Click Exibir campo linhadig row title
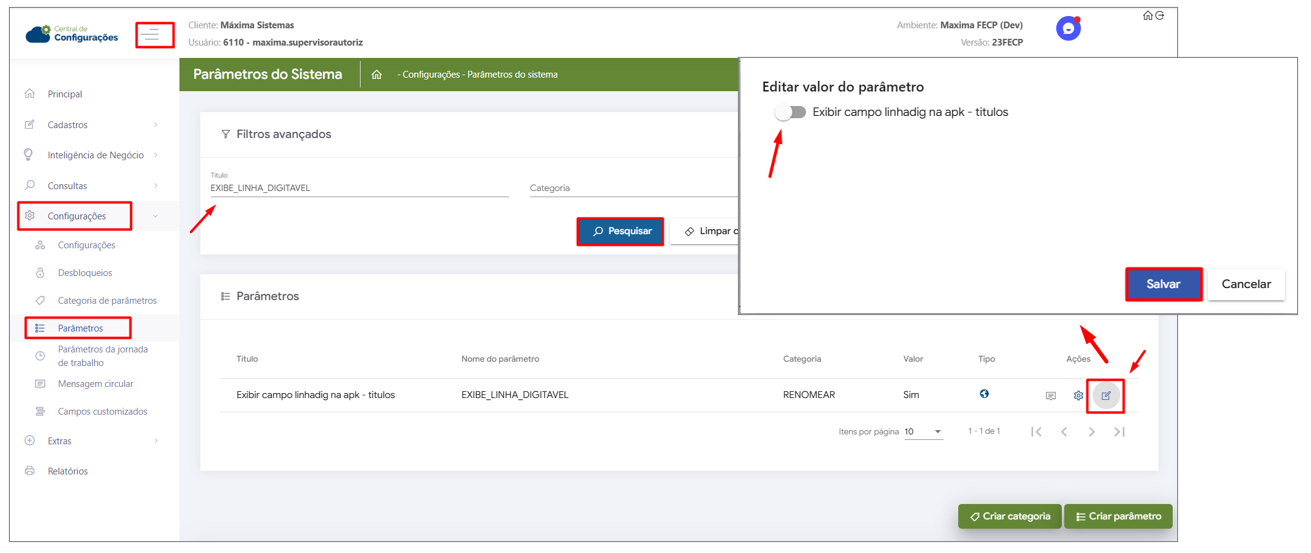Screen dimensions: 1311x553 315,395
